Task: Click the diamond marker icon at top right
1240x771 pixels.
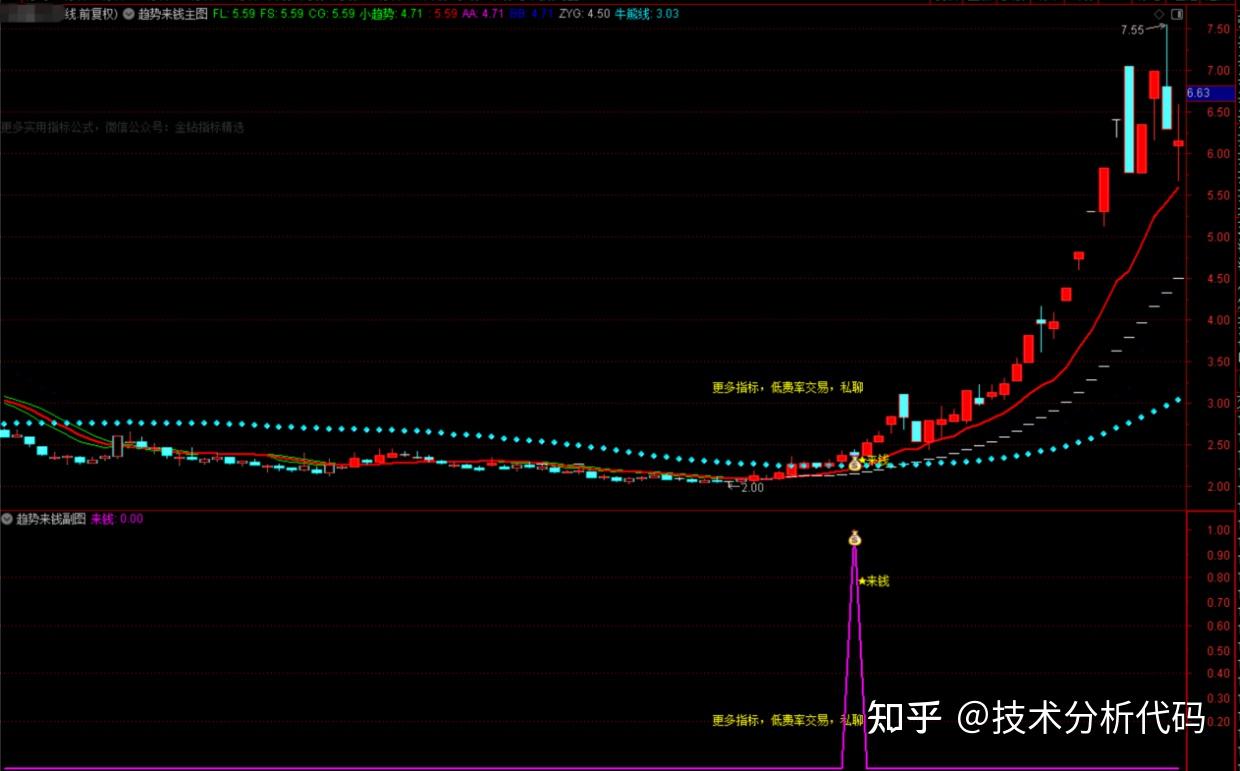Action: tap(1159, 14)
